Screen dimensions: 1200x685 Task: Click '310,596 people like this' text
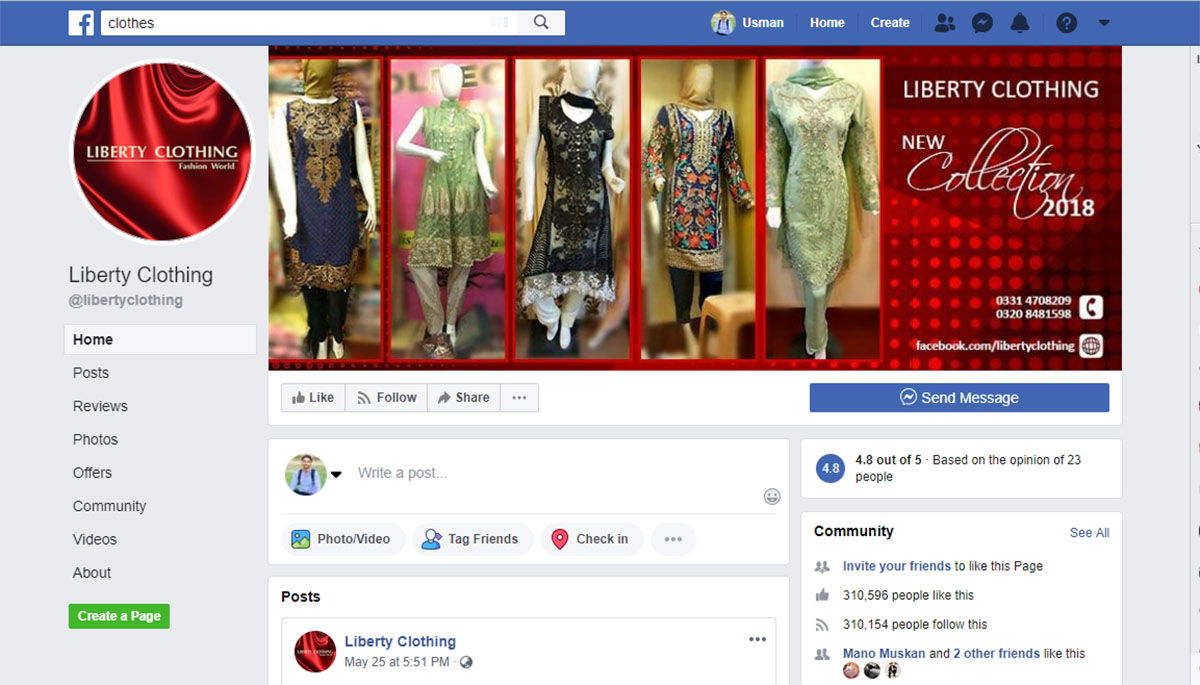(908, 595)
